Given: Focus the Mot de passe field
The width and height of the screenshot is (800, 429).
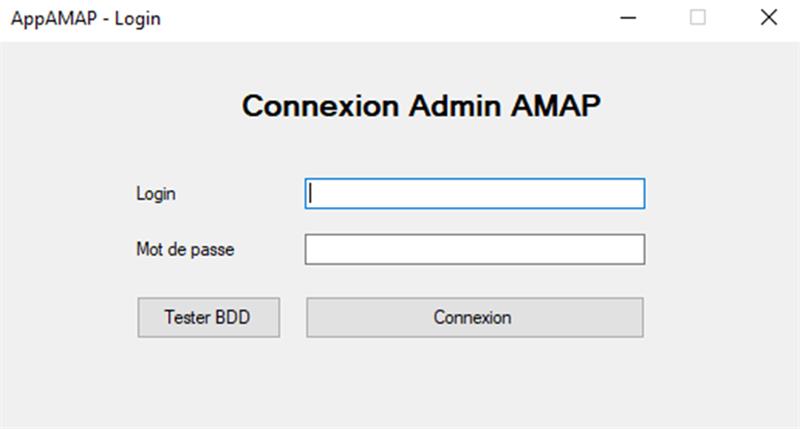Looking at the screenshot, I should (474, 249).
